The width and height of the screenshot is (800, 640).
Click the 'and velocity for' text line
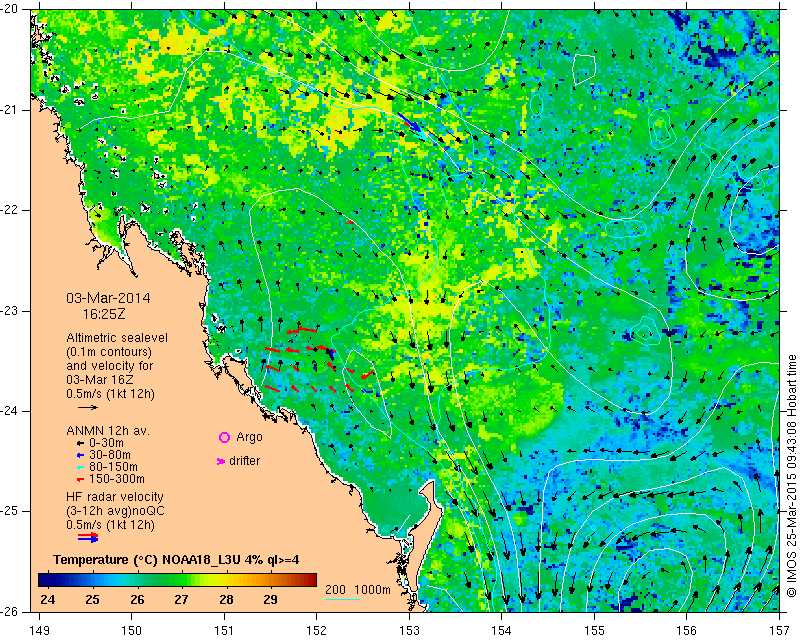pos(110,366)
